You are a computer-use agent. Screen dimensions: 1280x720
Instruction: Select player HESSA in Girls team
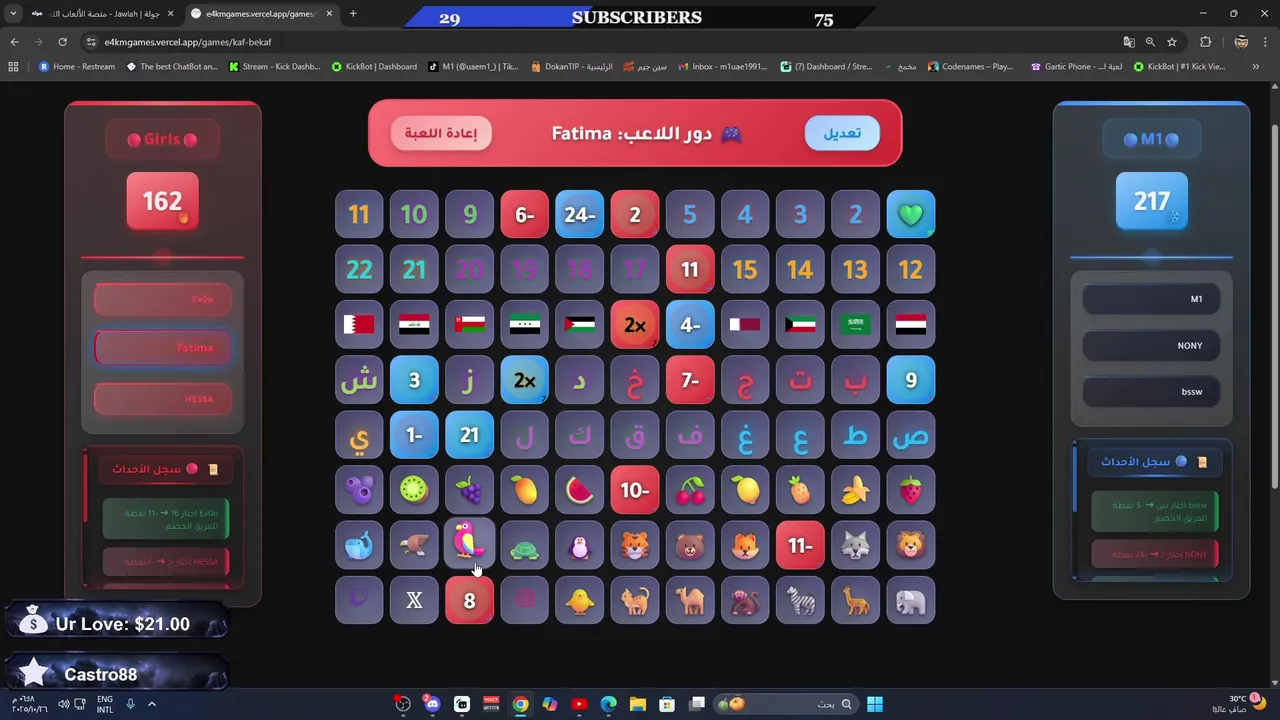[162, 398]
